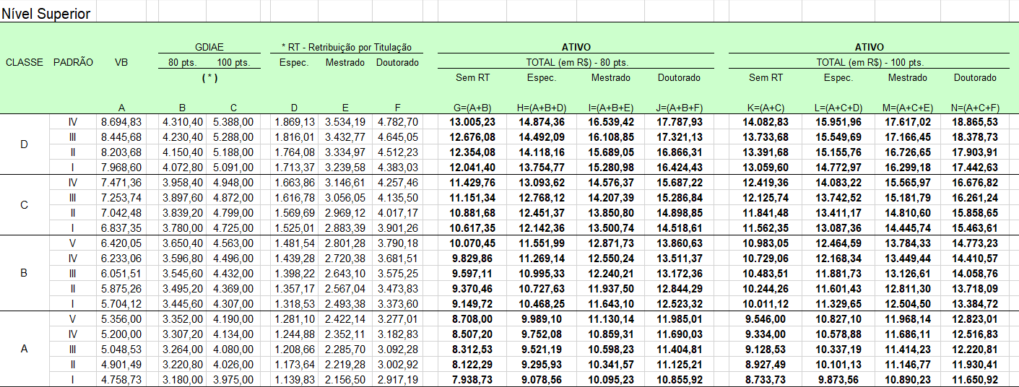
Task: Select the '( * )' note under GDIAE
Action: (209, 78)
